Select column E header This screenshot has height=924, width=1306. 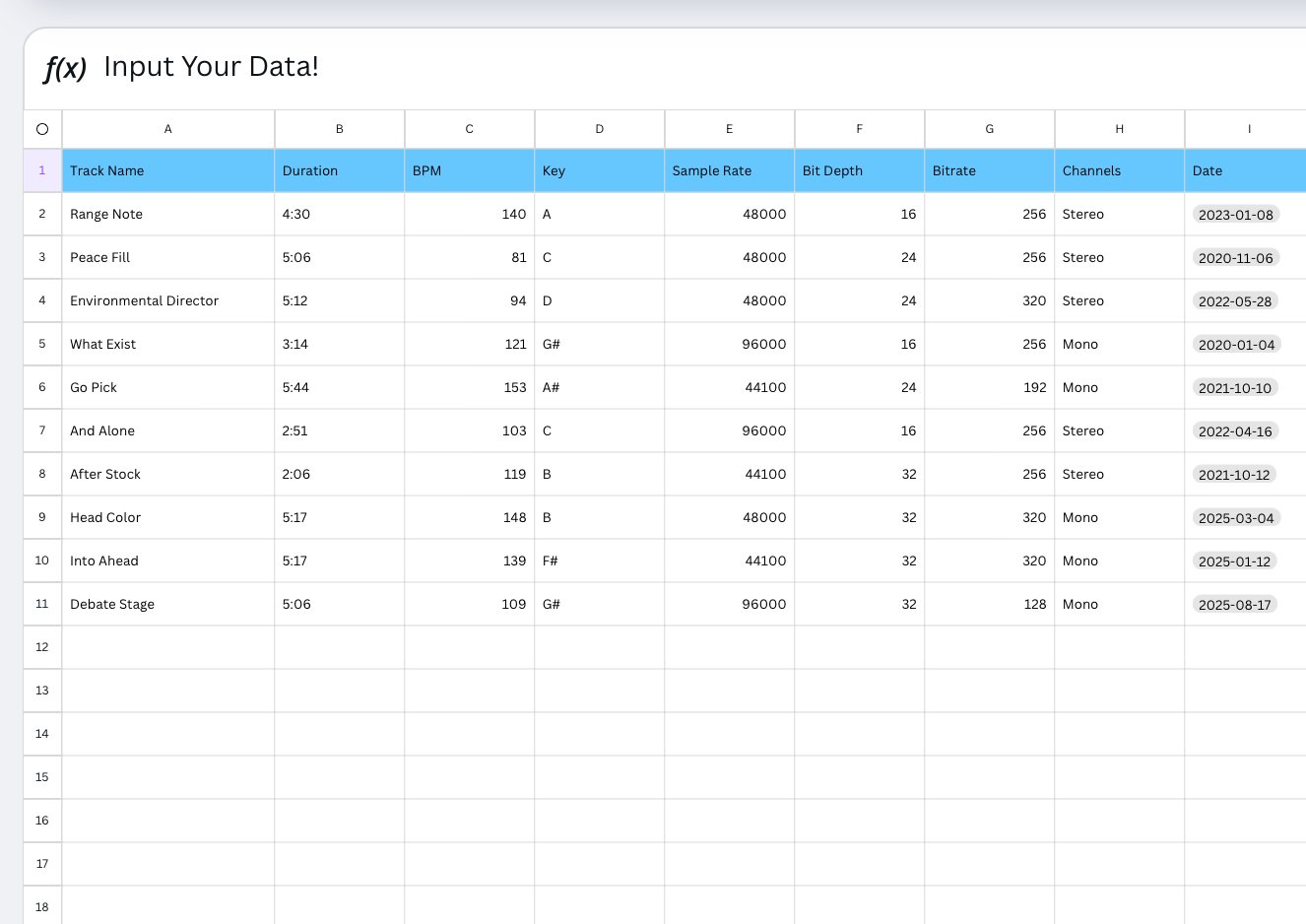pyautogui.click(x=730, y=129)
